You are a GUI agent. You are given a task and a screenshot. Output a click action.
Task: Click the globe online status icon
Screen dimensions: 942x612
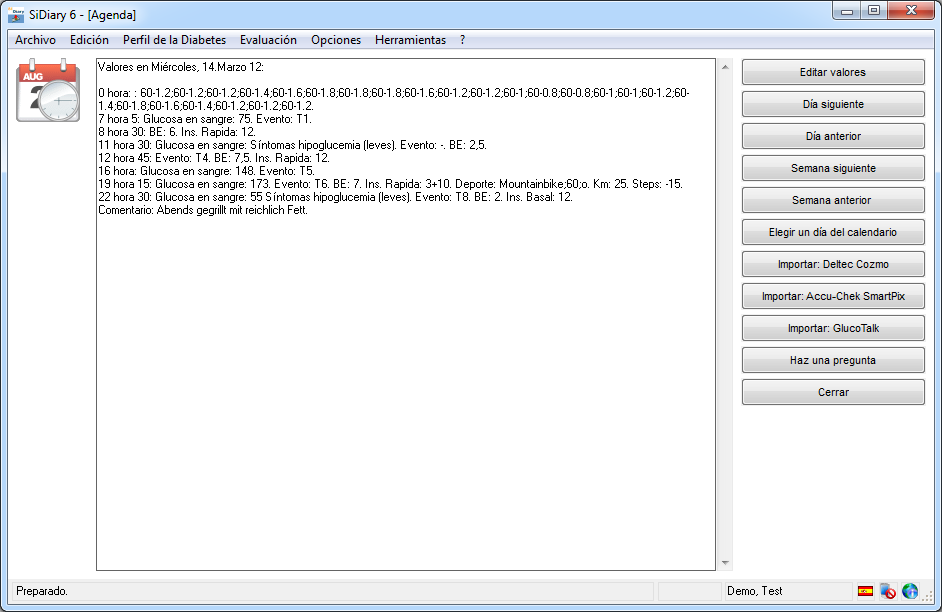tap(909, 591)
